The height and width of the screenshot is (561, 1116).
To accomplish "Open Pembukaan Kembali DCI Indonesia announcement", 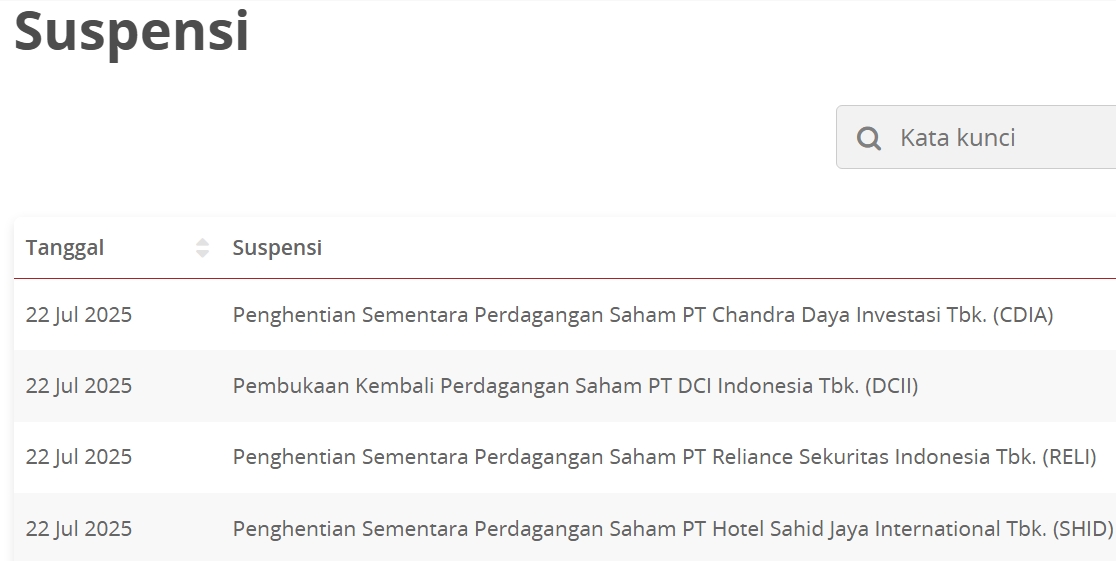I will pos(575,386).
